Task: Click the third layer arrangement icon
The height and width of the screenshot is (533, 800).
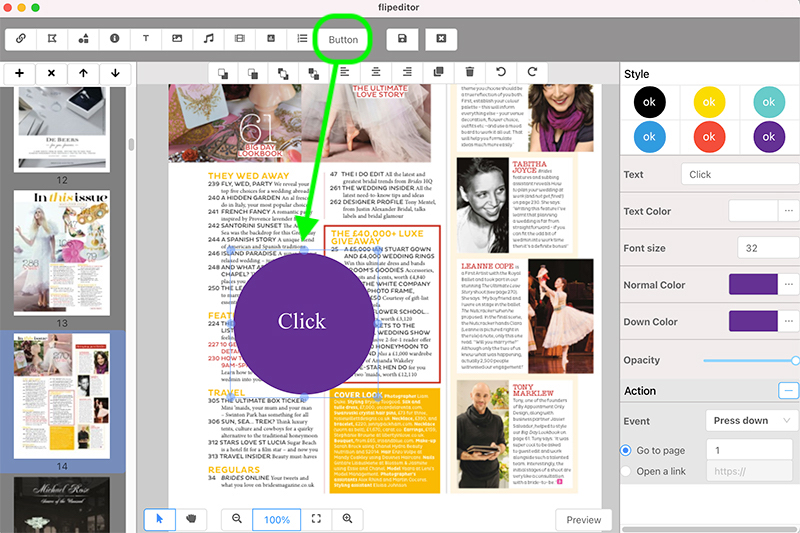Action: (283, 73)
